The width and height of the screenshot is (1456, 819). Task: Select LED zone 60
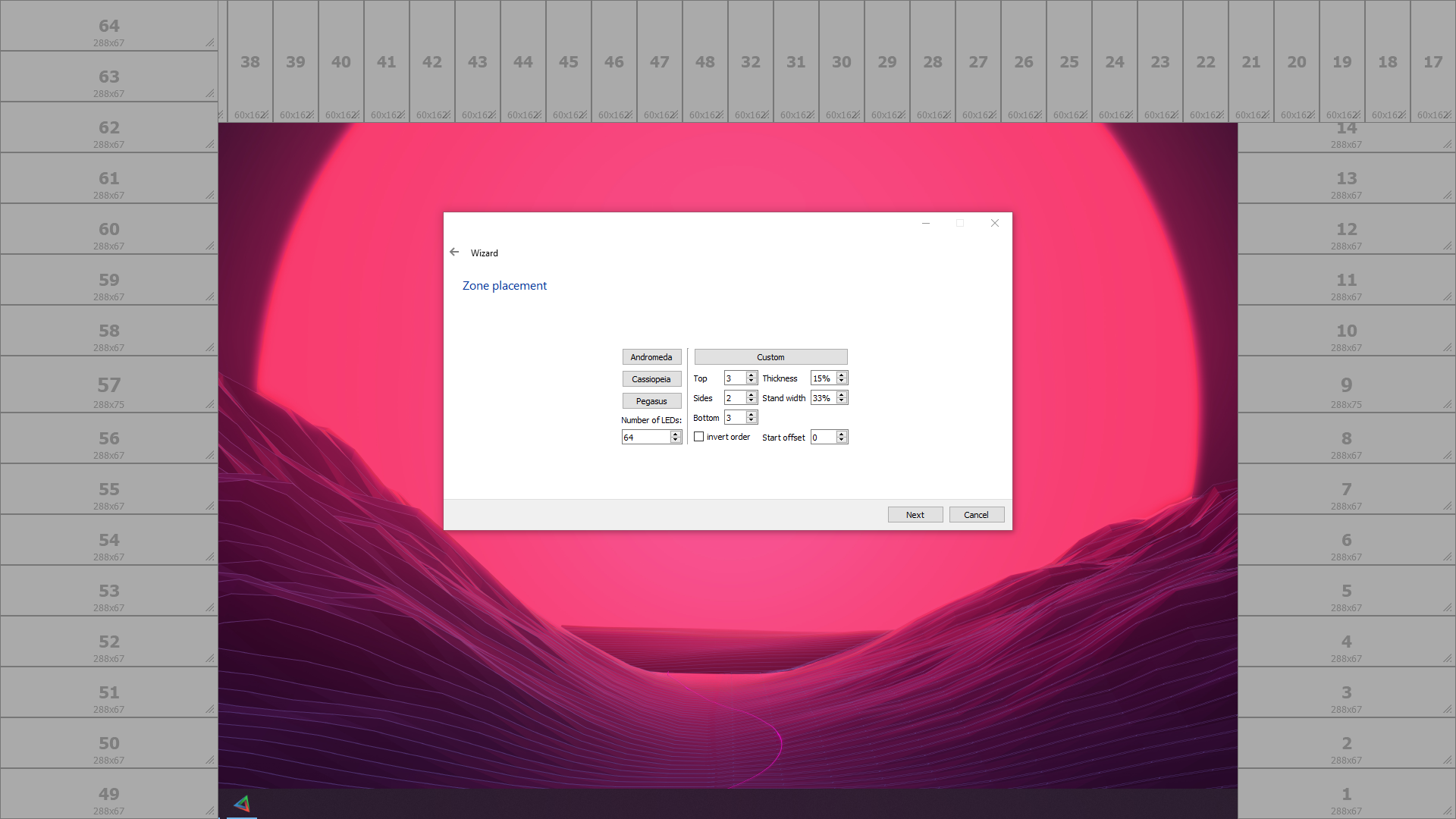(x=108, y=229)
